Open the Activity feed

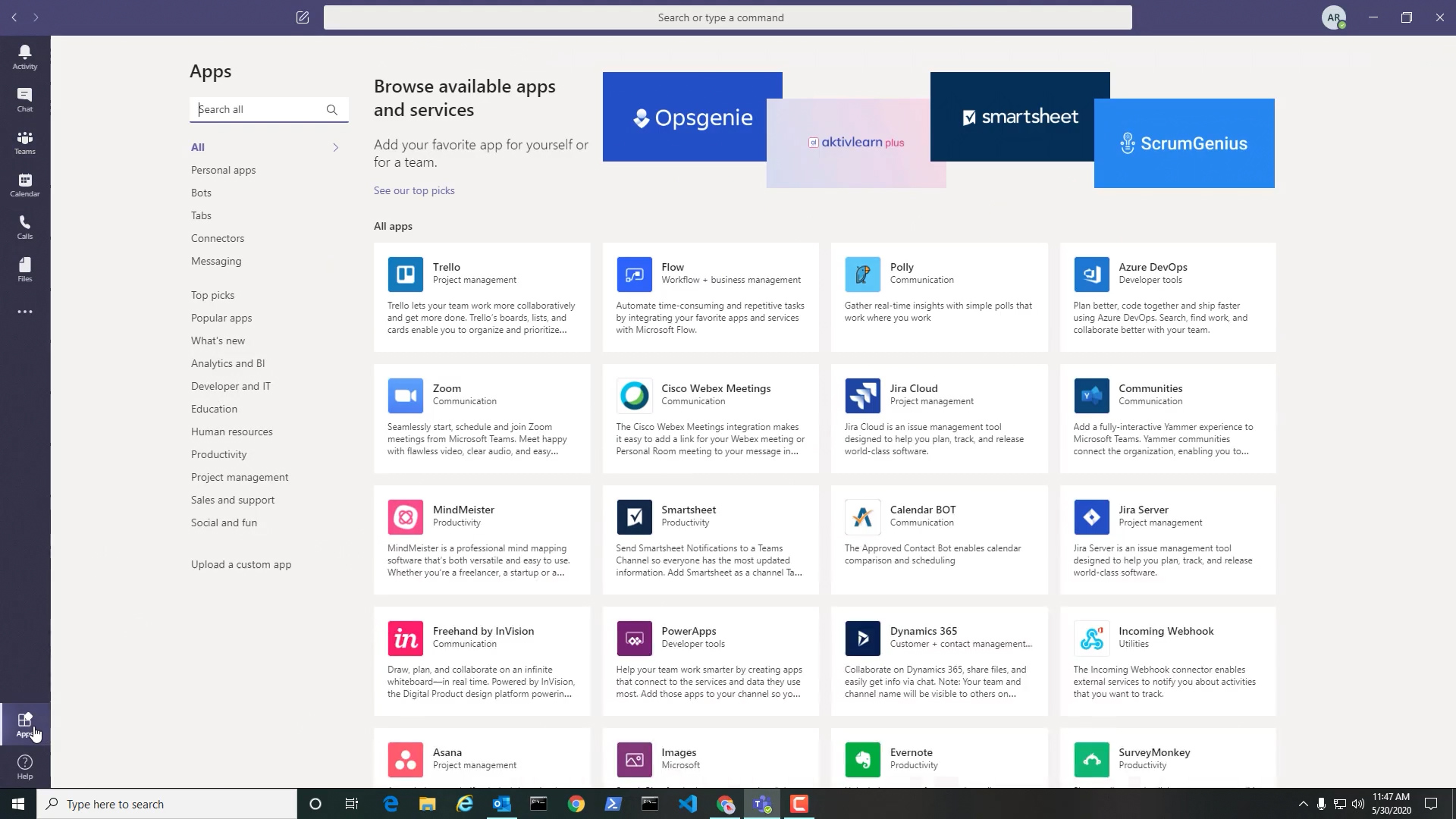[25, 57]
